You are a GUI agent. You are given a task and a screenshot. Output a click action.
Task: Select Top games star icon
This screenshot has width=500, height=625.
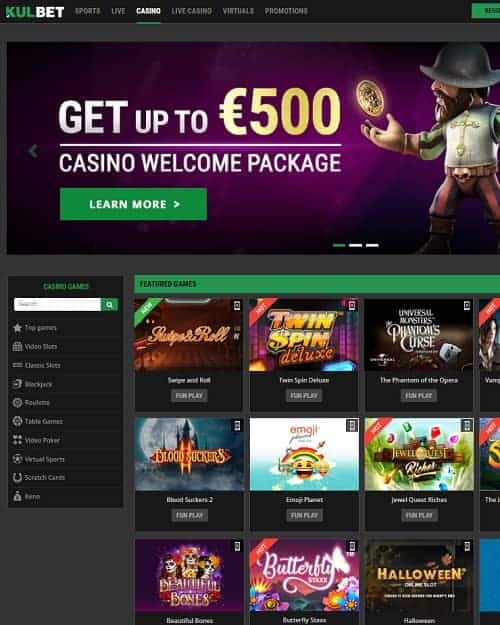17,328
